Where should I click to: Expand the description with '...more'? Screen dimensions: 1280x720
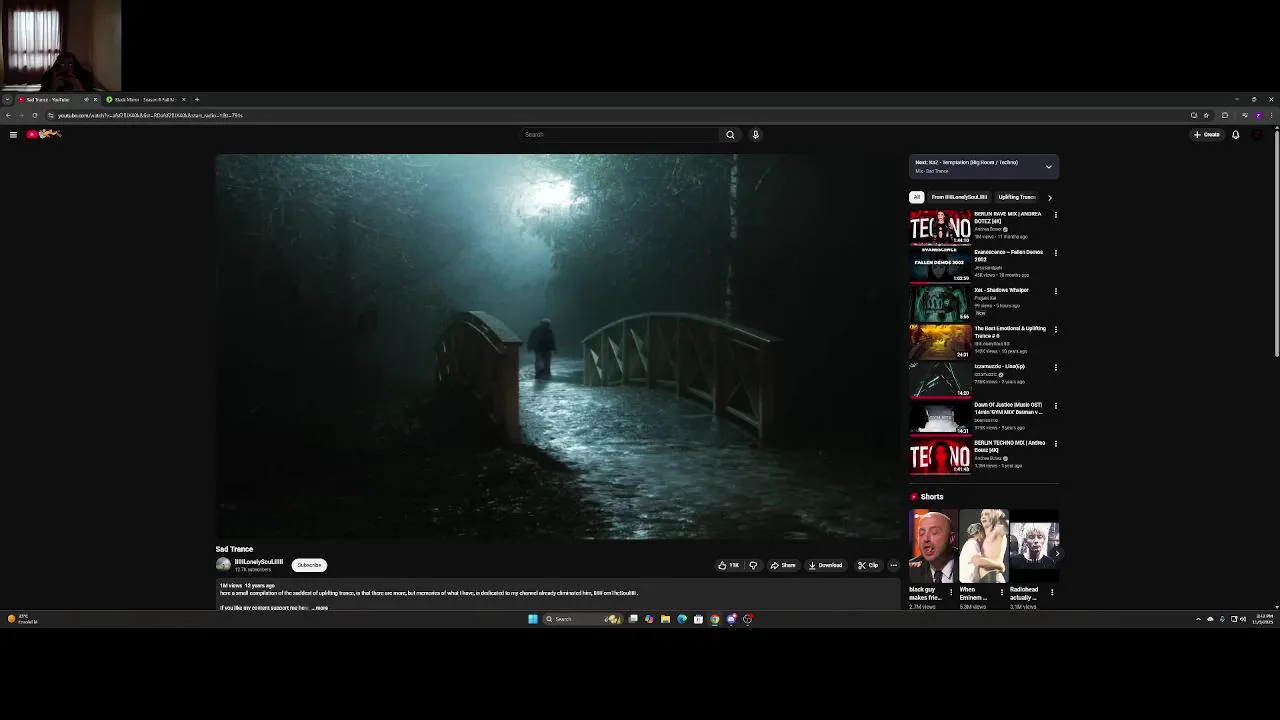point(320,608)
